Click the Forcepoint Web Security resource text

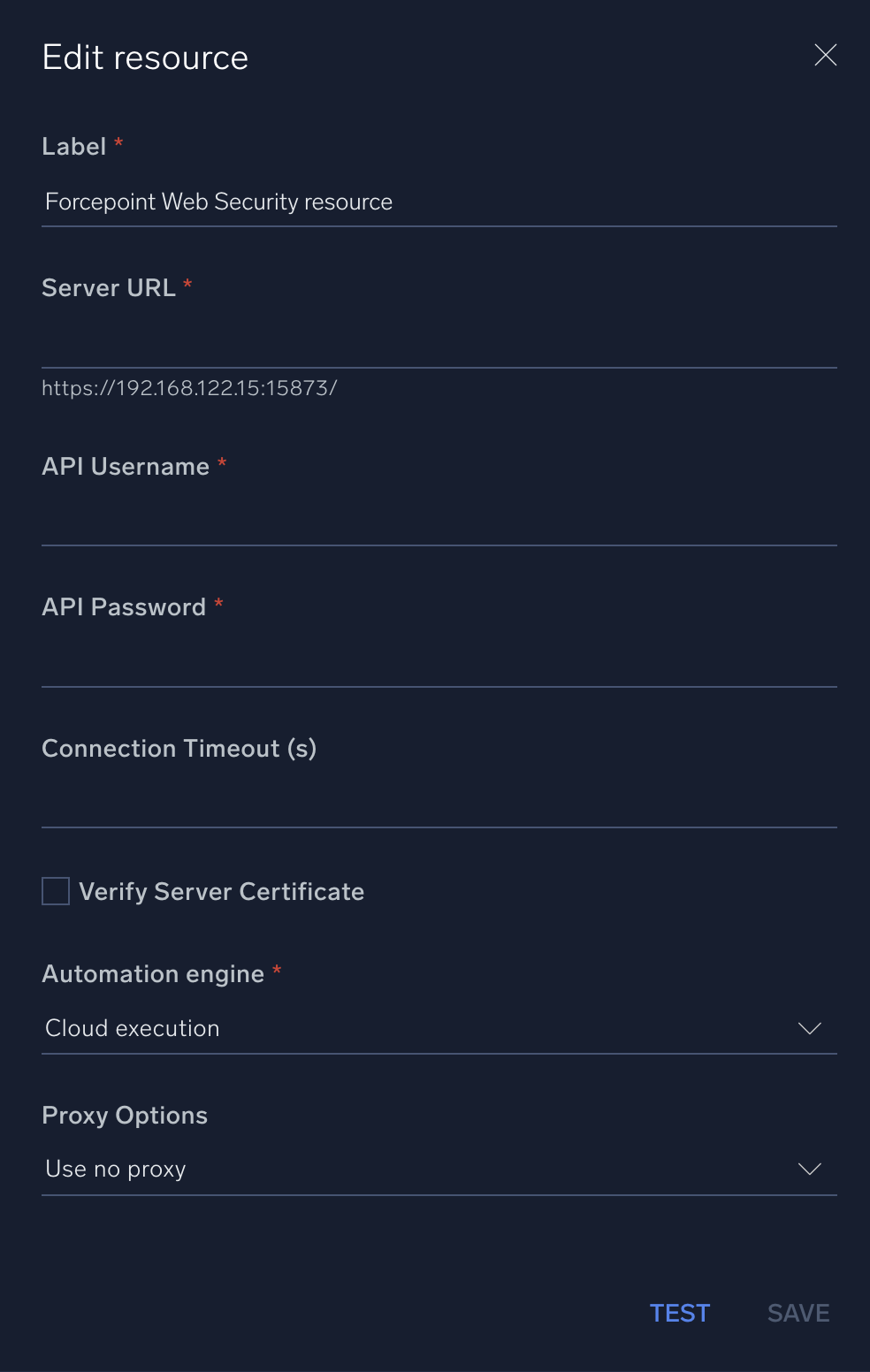click(x=217, y=202)
